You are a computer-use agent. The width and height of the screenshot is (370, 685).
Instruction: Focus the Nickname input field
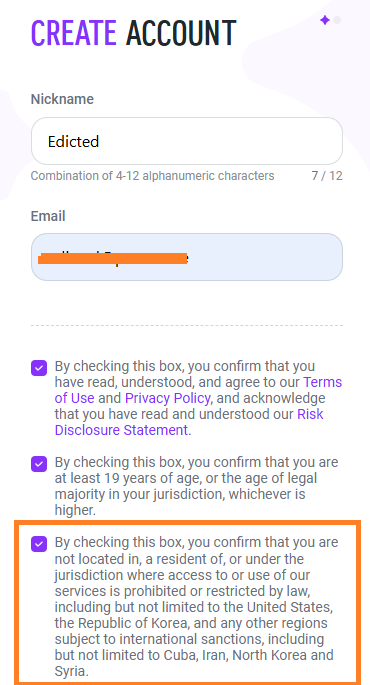(187, 141)
